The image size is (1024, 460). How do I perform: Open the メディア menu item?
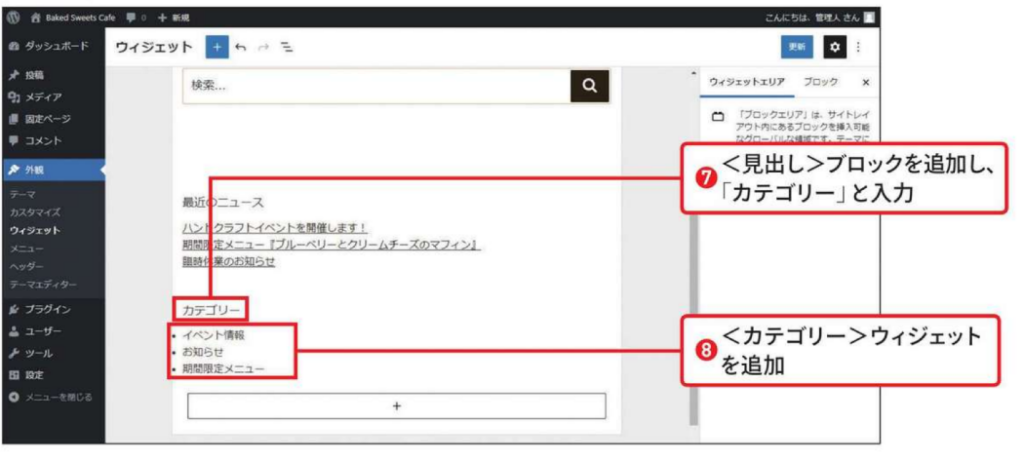point(43,97)
